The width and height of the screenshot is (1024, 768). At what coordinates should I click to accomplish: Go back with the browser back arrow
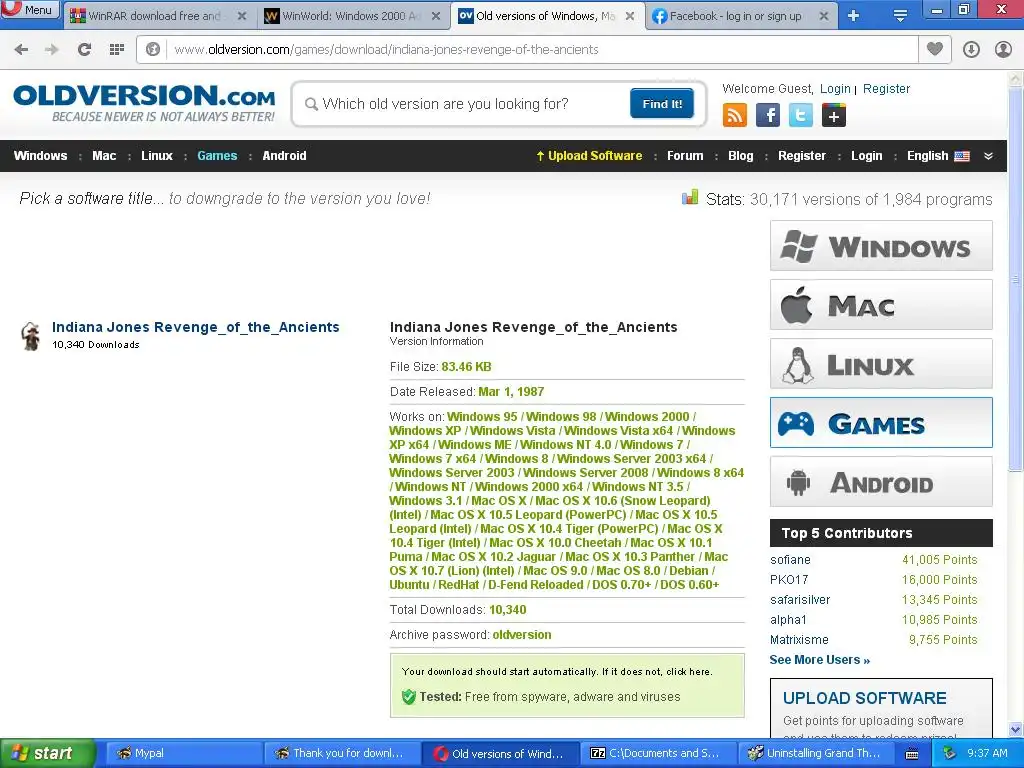(x=21, y=49)
